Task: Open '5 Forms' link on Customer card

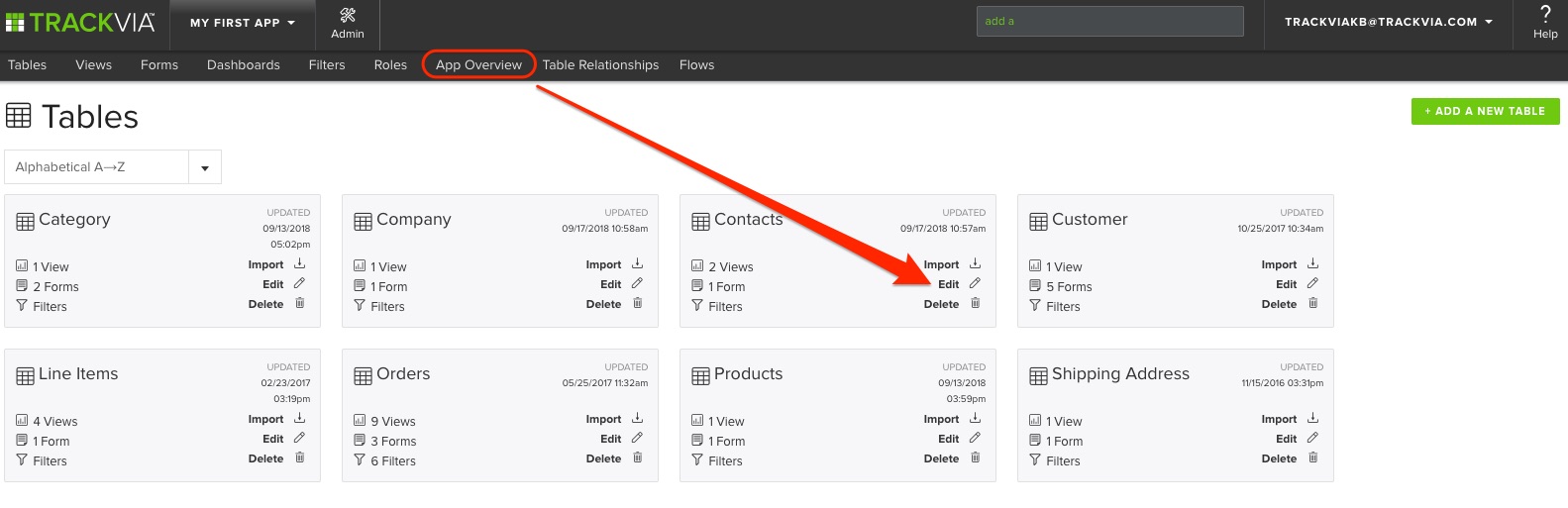Action: pyautogui.click(x=1069, y=287)
